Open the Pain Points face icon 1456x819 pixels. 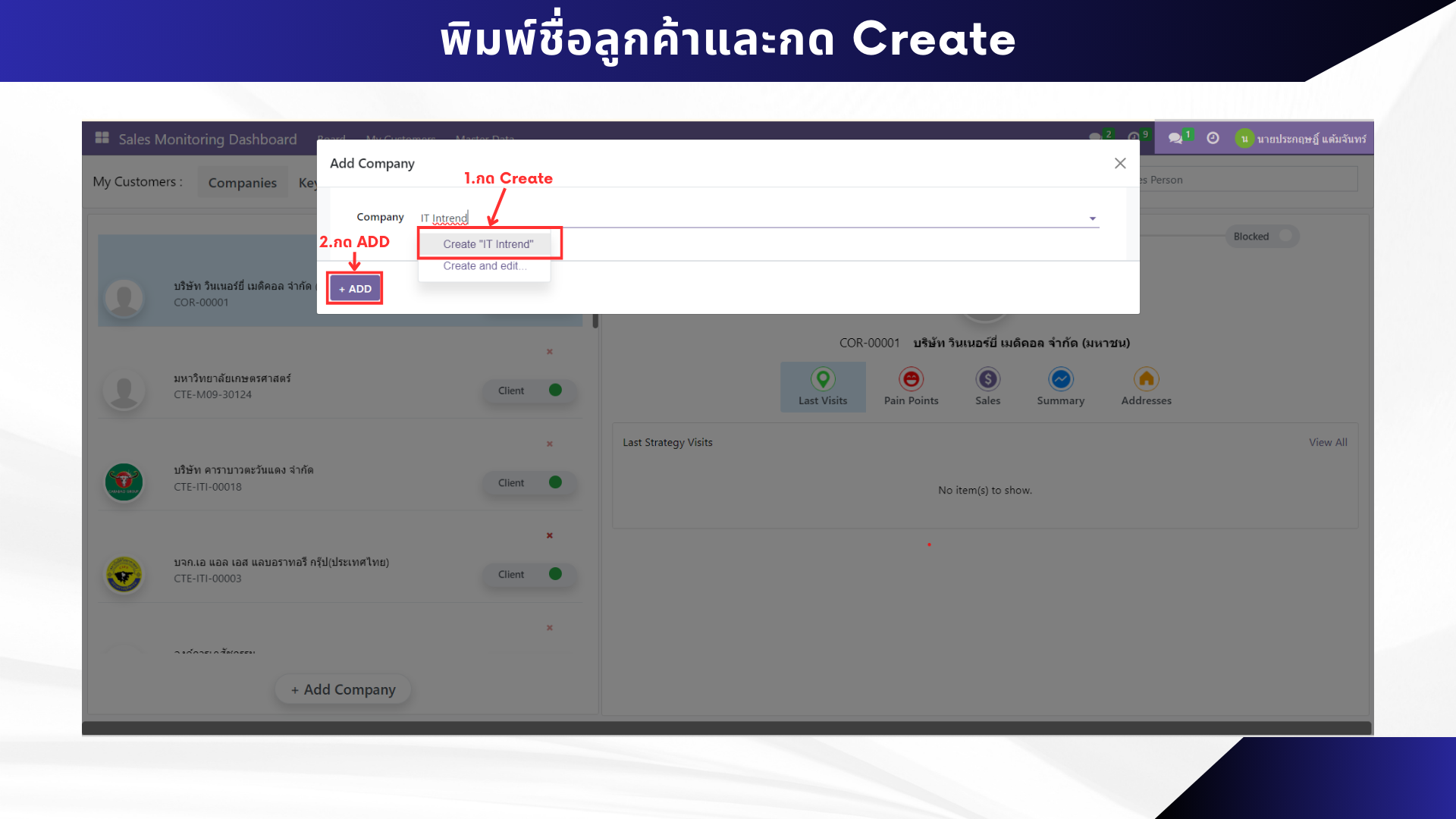coord(911,378)
